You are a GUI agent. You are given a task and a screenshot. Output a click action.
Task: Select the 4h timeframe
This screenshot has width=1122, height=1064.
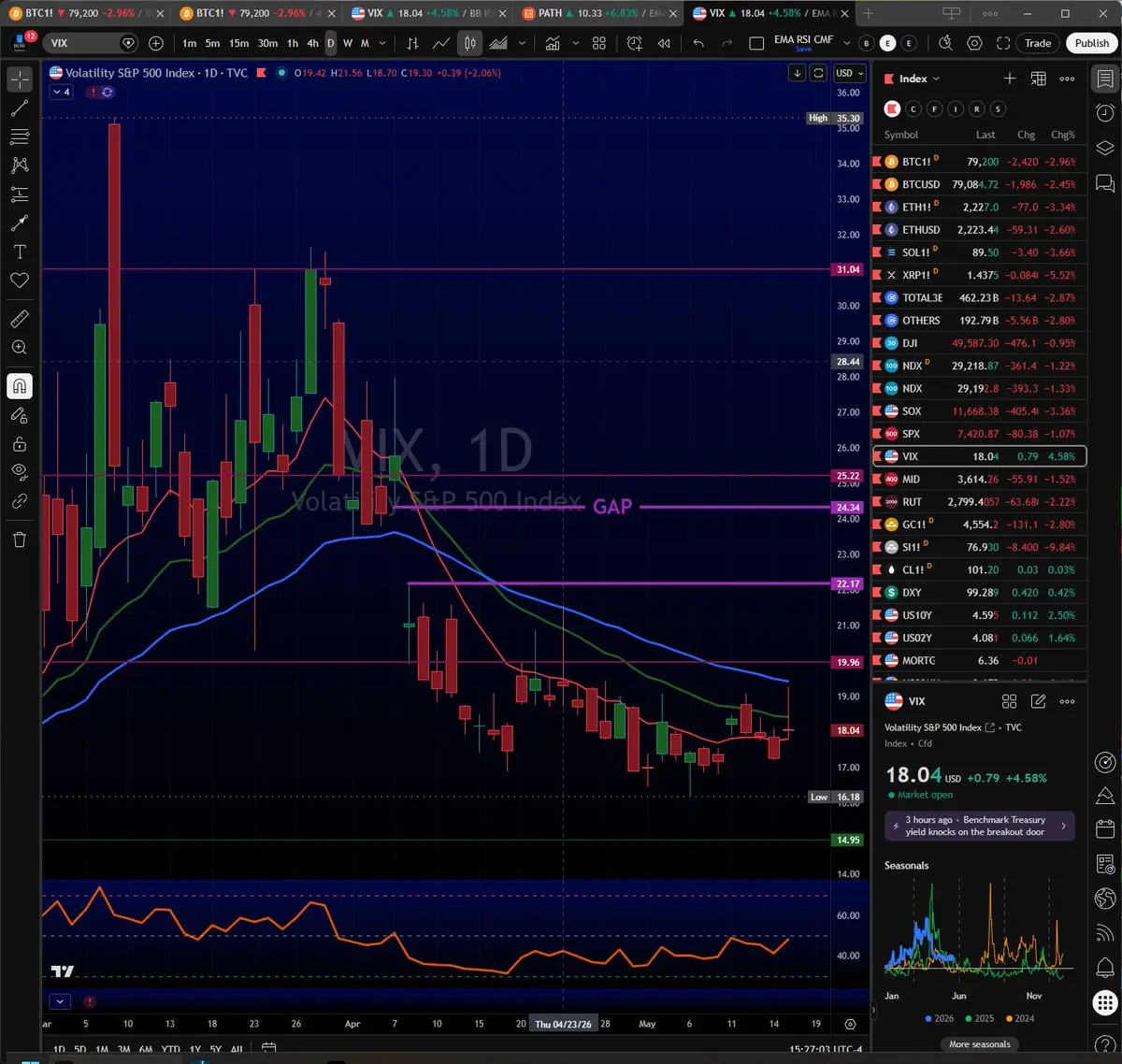pos(312,43)
